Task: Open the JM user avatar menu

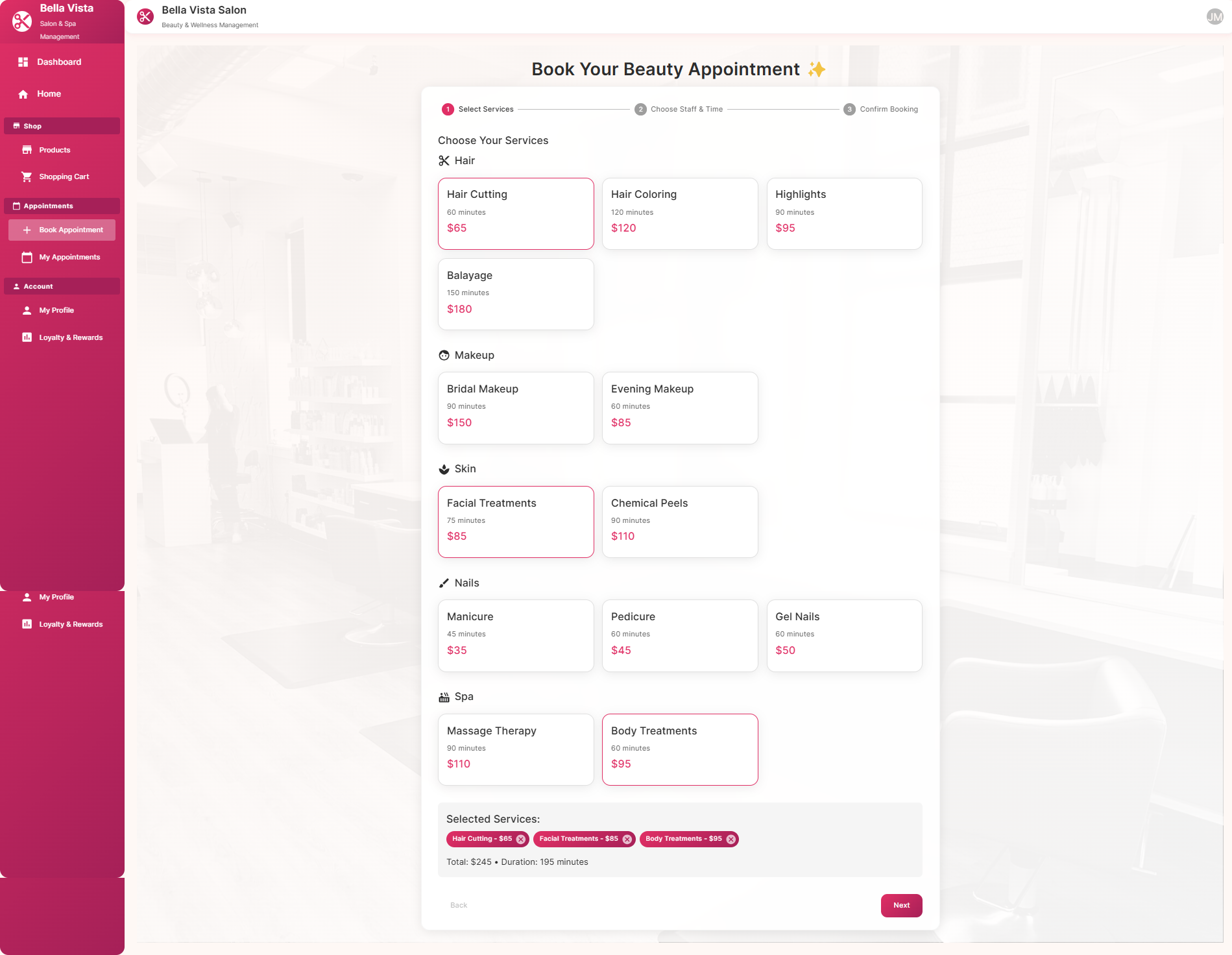Action: (x=1214, y=17)
